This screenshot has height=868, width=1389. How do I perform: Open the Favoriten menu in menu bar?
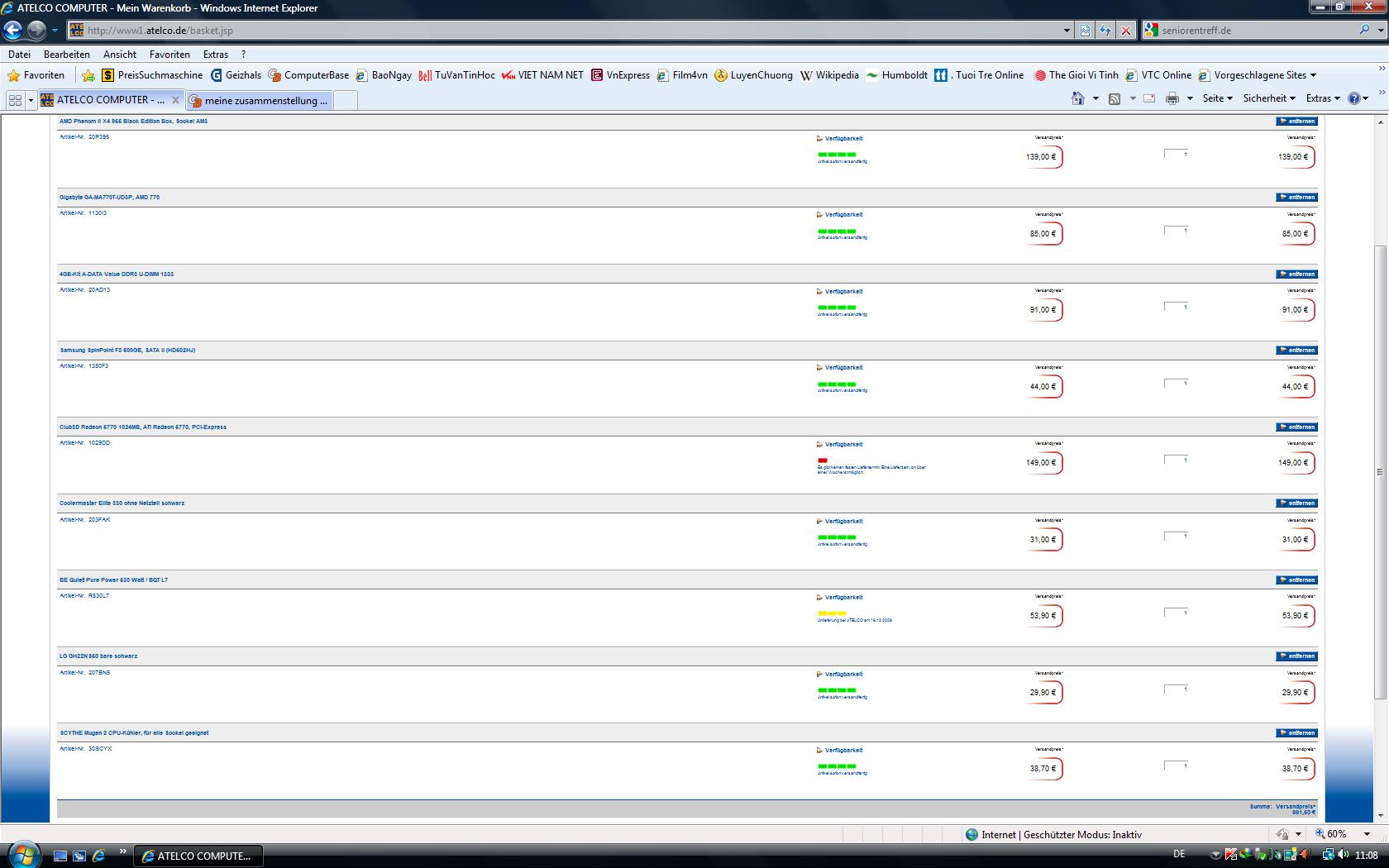(x=169, y=55)
